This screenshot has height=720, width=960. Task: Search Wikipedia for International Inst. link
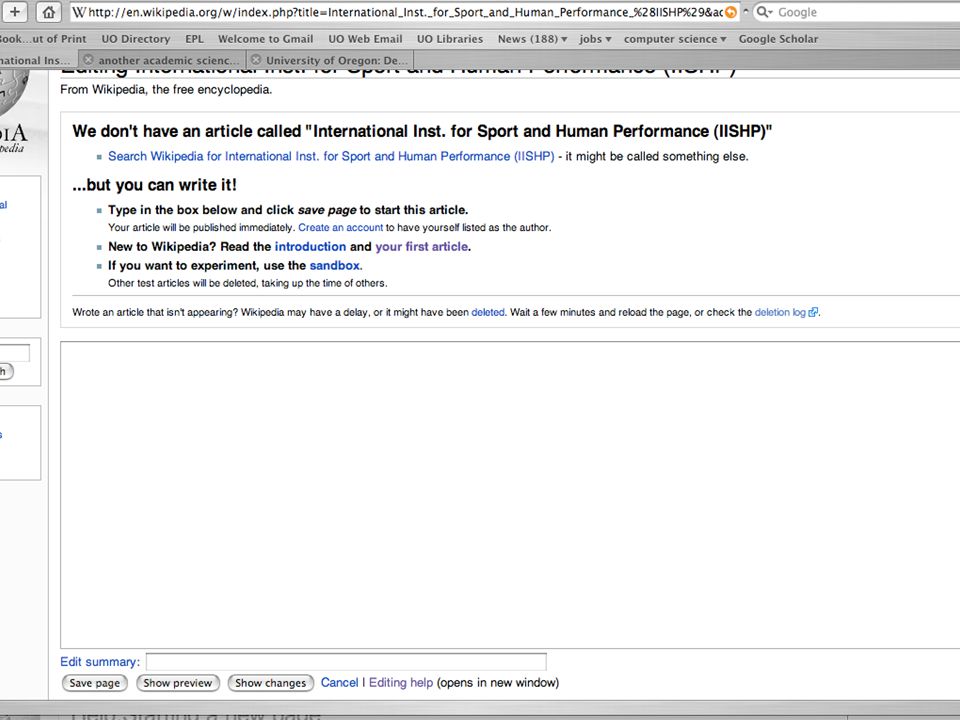point(331,156)
